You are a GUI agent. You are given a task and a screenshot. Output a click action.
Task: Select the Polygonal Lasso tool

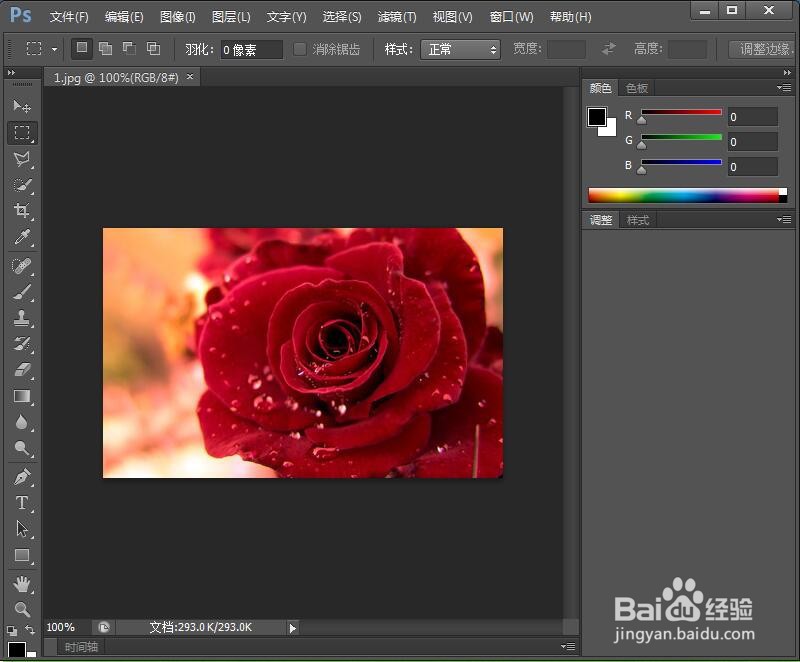[21, 159]
